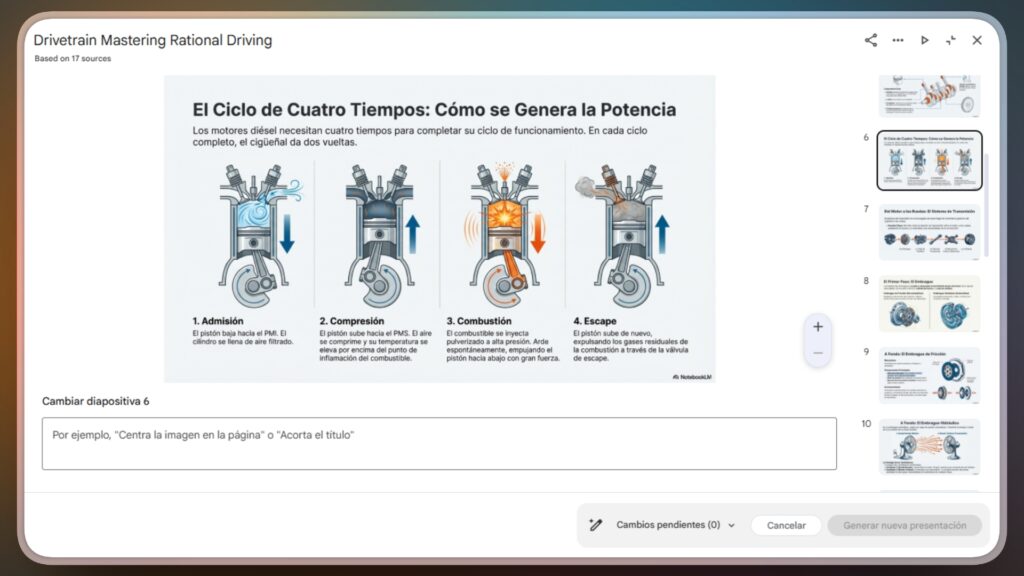Close the presentation viewer with X
The image size is (1024, 576).
(x=977, y=40)
